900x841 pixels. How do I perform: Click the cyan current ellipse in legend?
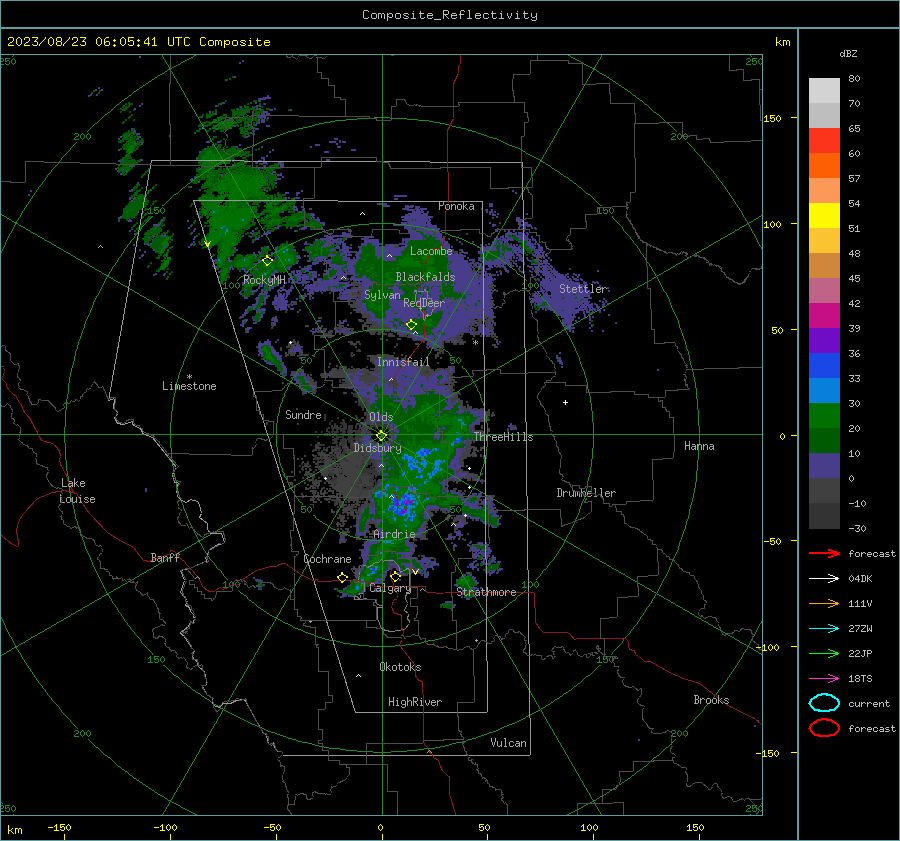pos(824,703)
